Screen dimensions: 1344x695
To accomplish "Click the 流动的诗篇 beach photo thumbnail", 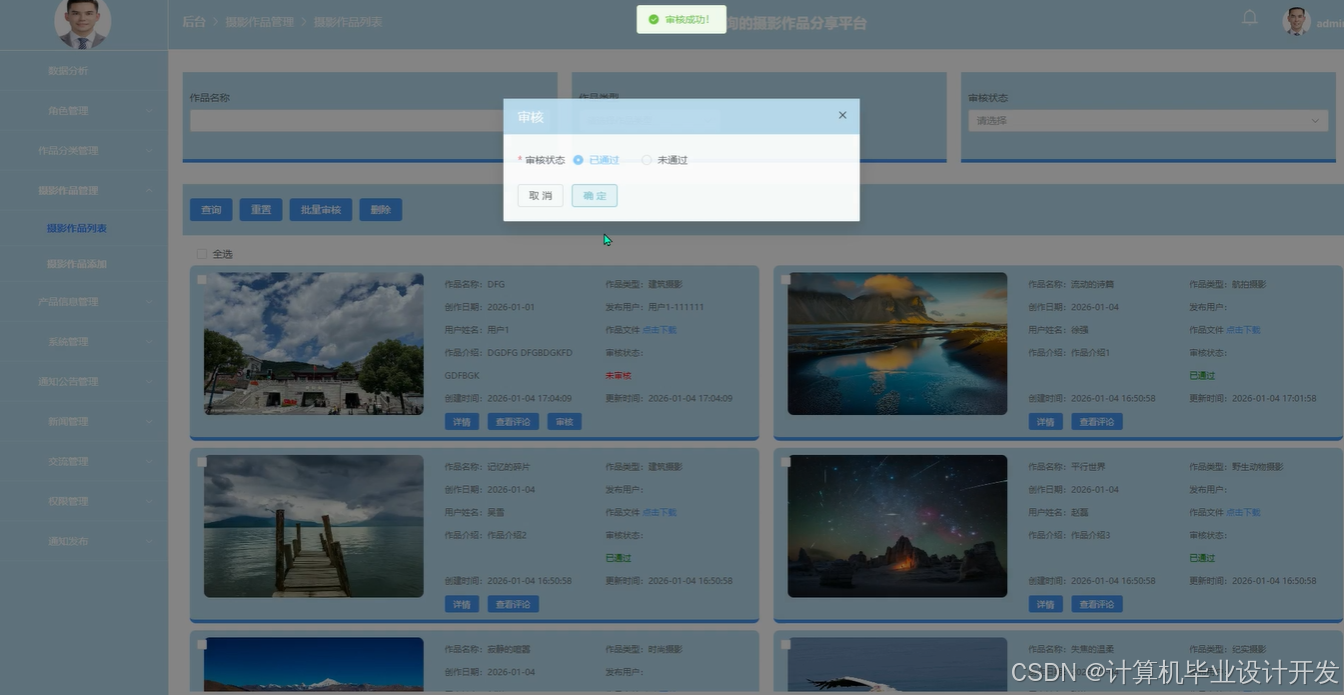I will 898,343.
